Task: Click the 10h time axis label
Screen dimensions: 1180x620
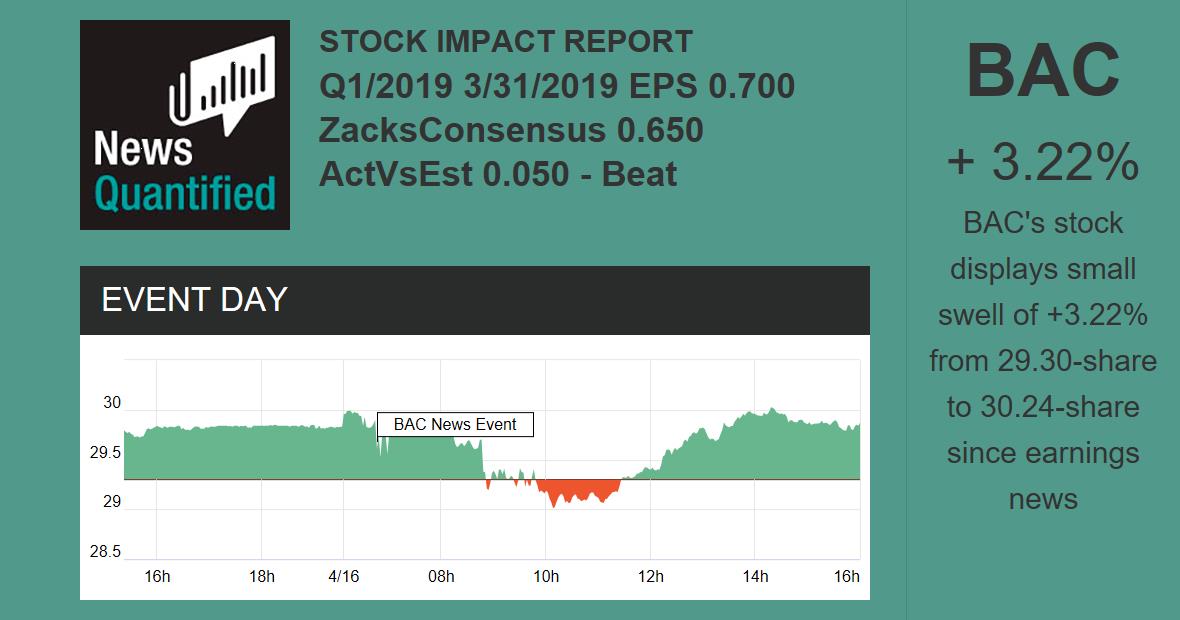Action: click(x=546, y=576)
